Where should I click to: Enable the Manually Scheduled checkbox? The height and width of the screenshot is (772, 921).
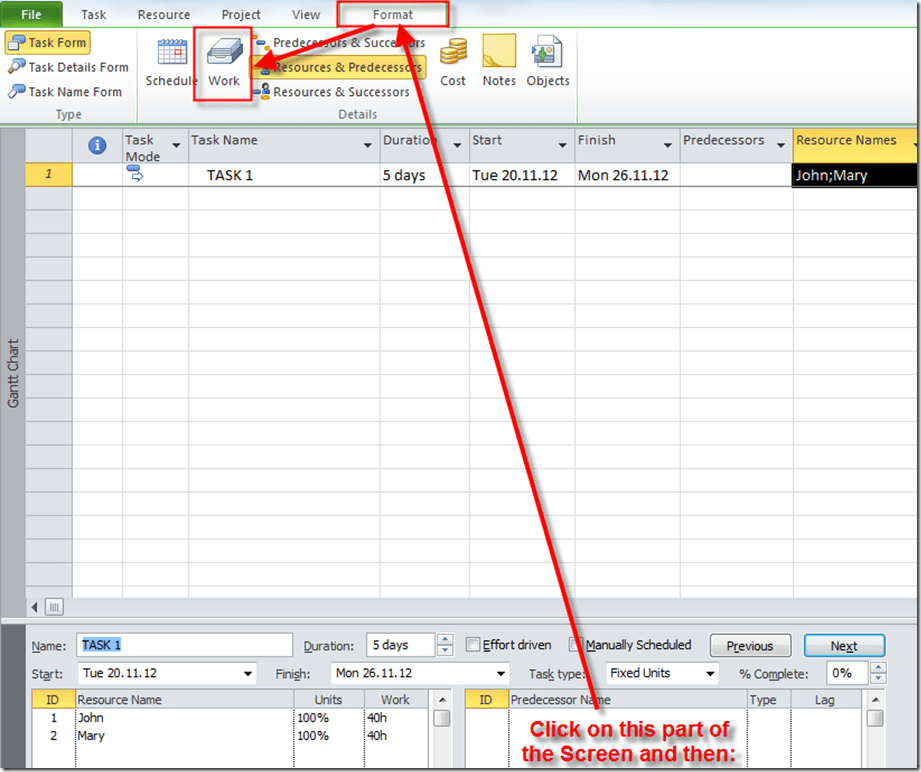tap(576, 645)
